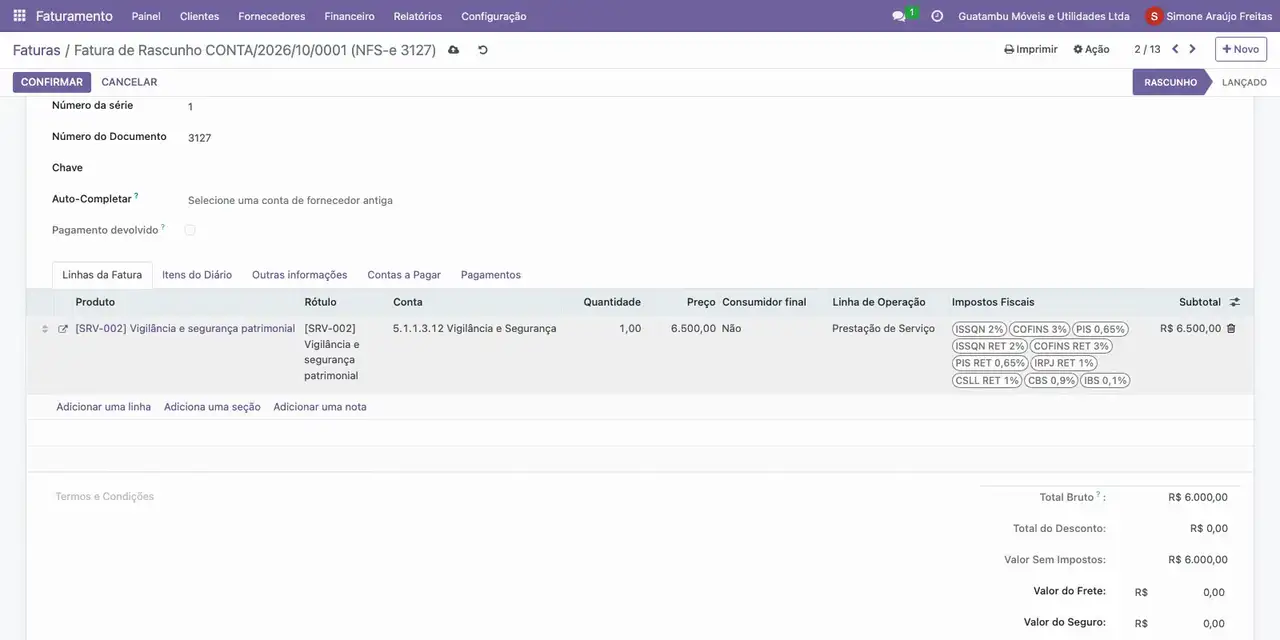Navigate back to Faturas breadcrumb
Screen dimensions: 1280x640
pyautogui.click(x=37, y=50)
